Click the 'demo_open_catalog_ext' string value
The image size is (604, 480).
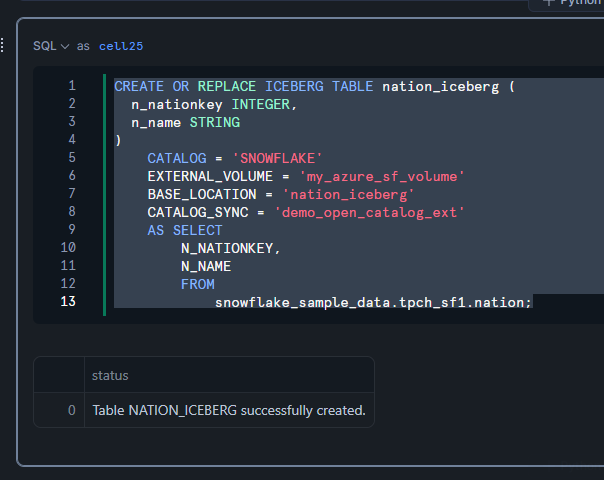point(369,212)
